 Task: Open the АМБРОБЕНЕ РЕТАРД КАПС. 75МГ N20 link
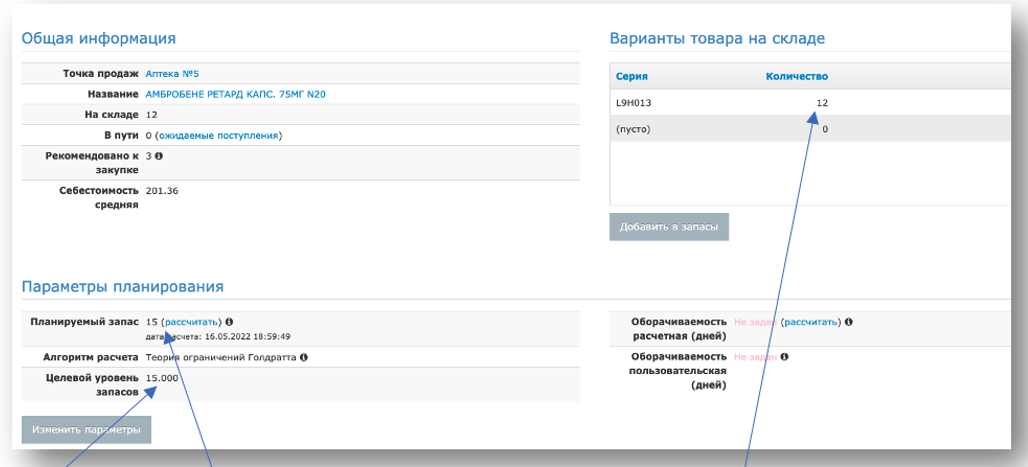tap(235, 94)
